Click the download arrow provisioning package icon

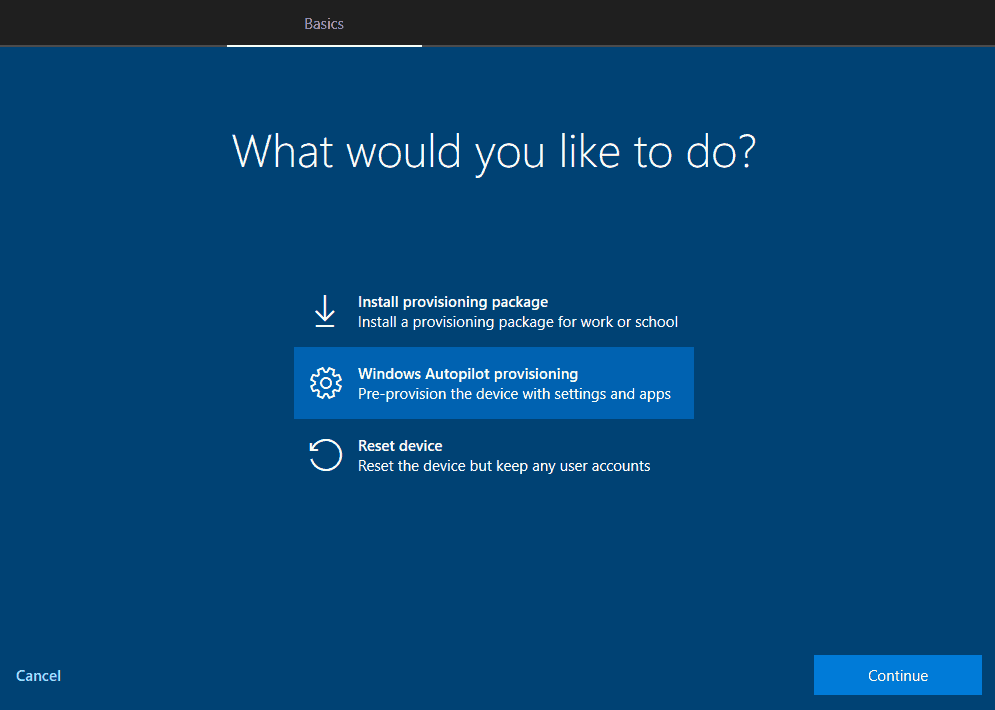pos(325,311)
